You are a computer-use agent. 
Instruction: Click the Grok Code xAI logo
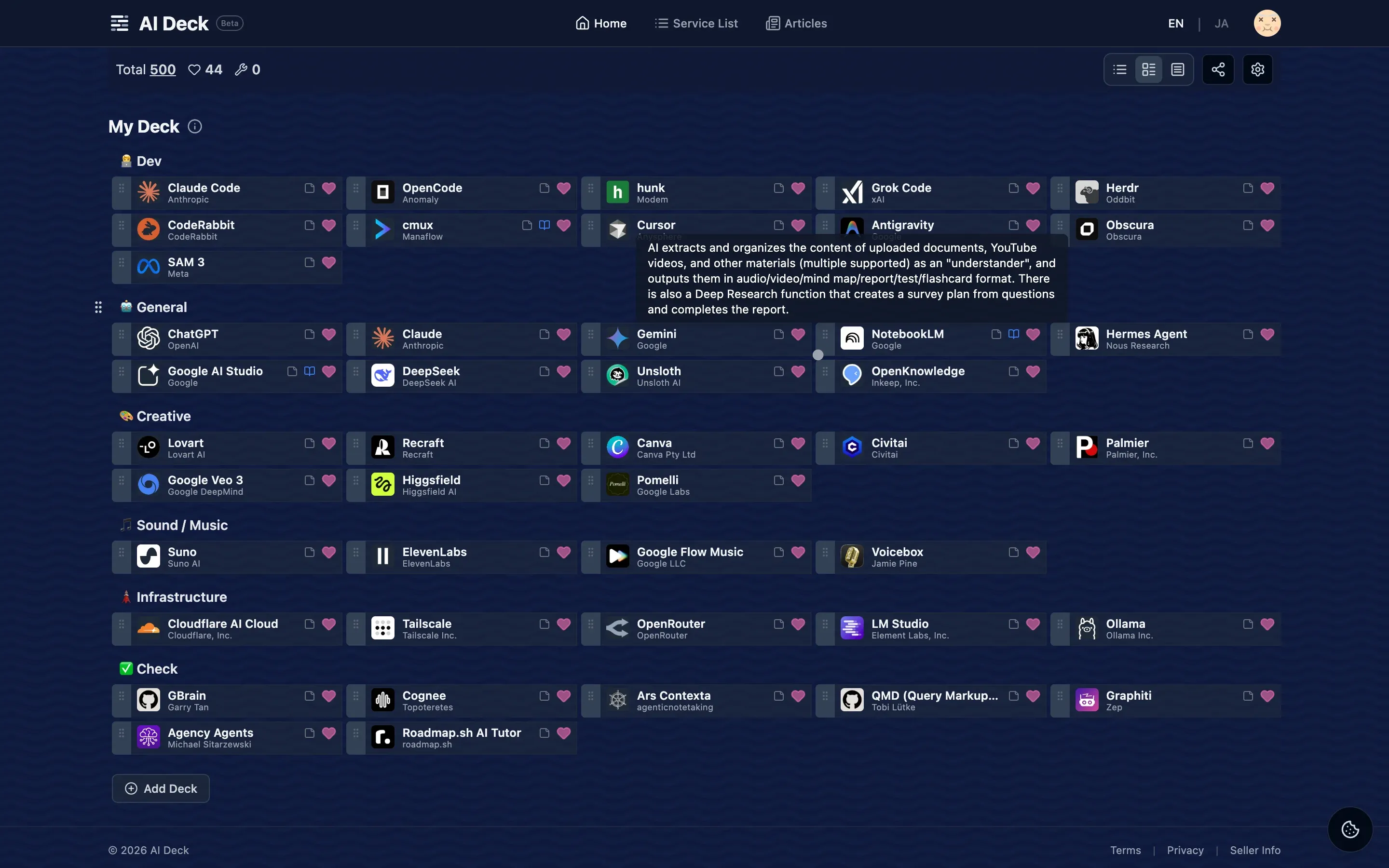point(852,192)
